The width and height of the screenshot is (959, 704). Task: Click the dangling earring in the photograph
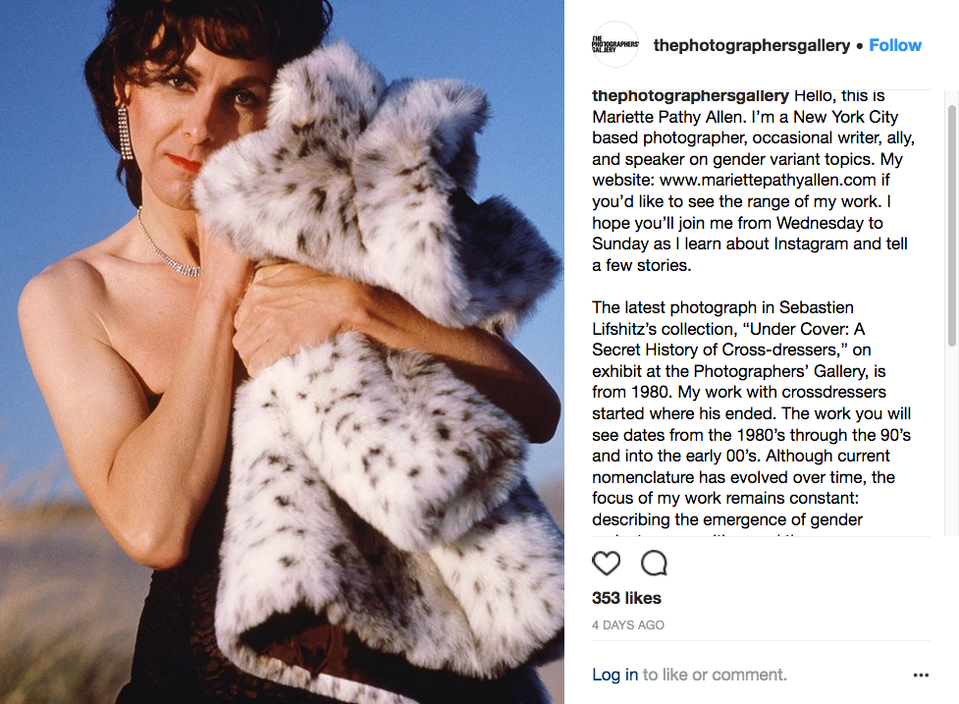click(x=124, y=133)
